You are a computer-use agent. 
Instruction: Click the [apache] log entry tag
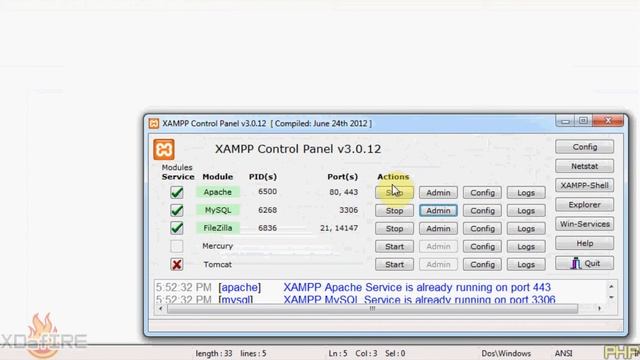click(x=240, y=287)
